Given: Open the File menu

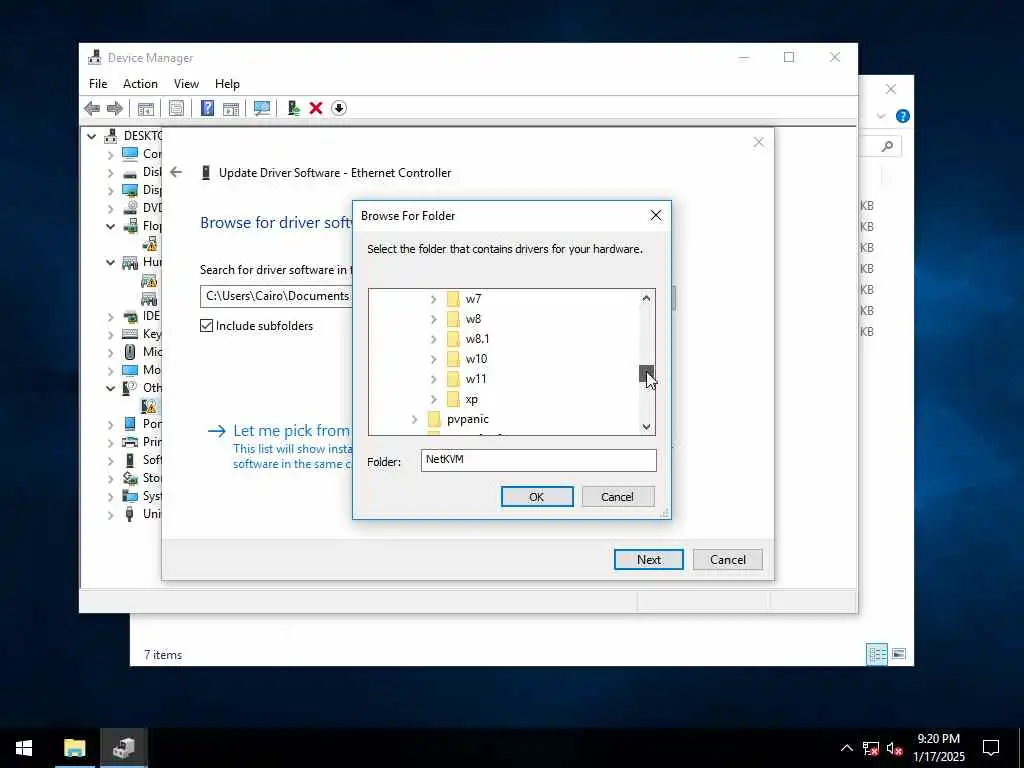Looking at the screenshot, I should [x=98, y=84].
